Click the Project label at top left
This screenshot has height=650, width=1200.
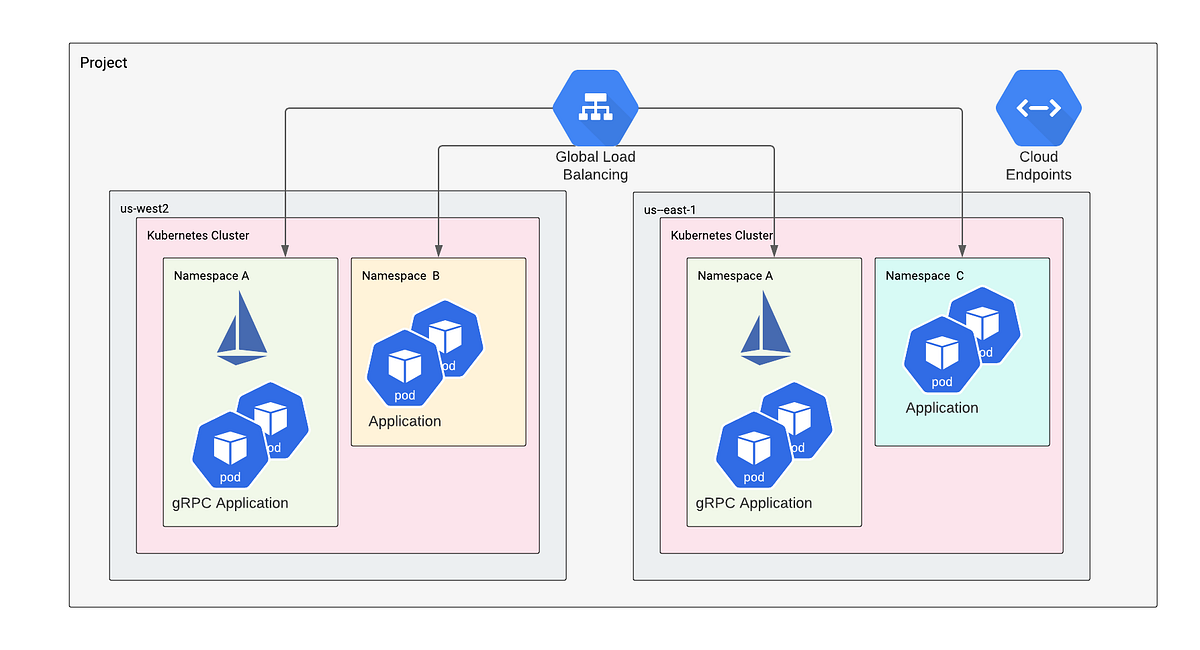click(104, 62)
